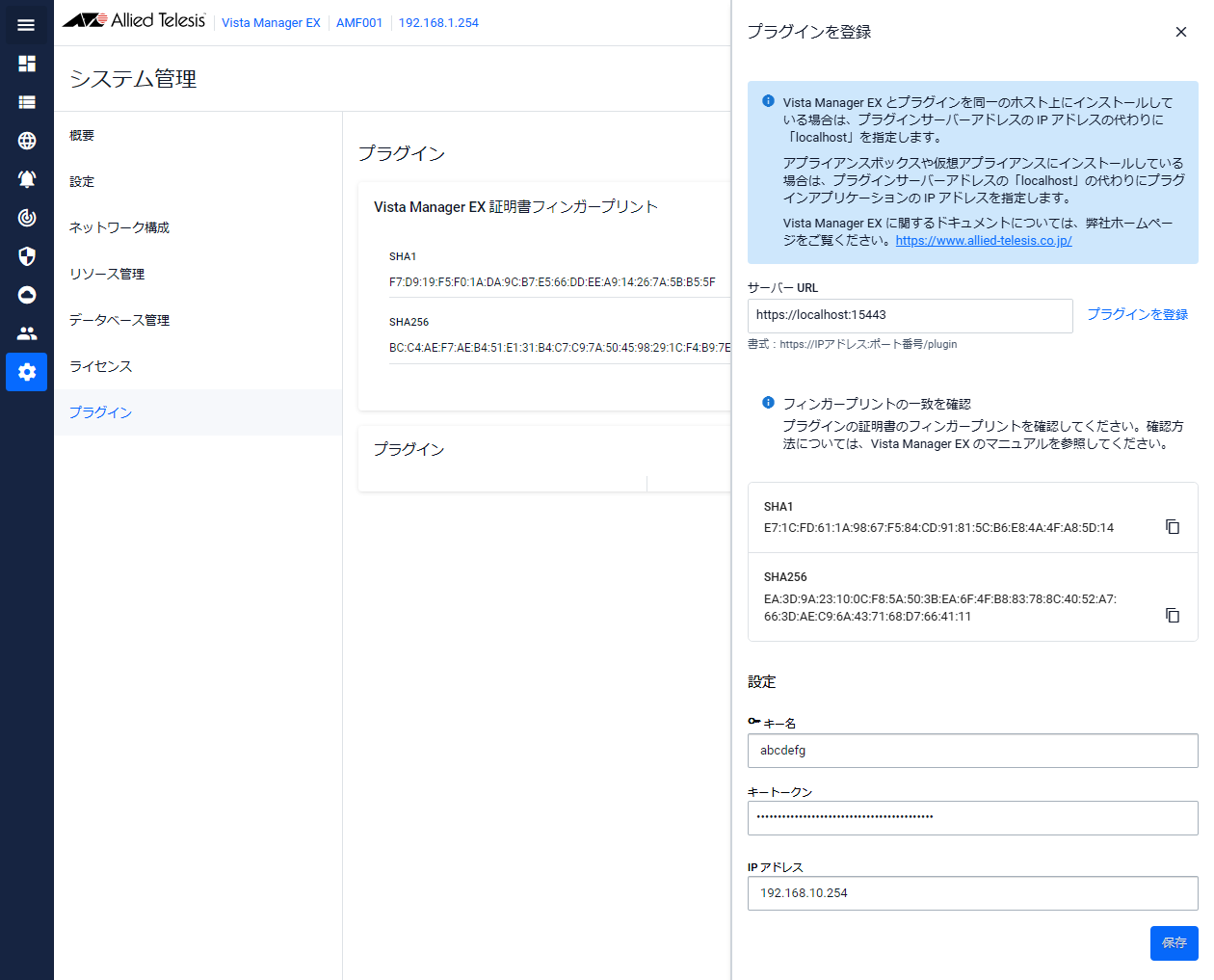Open ネットワーク構成 menu item
Viewport: 1214px width, 980px height.
(x=119, y=228)
